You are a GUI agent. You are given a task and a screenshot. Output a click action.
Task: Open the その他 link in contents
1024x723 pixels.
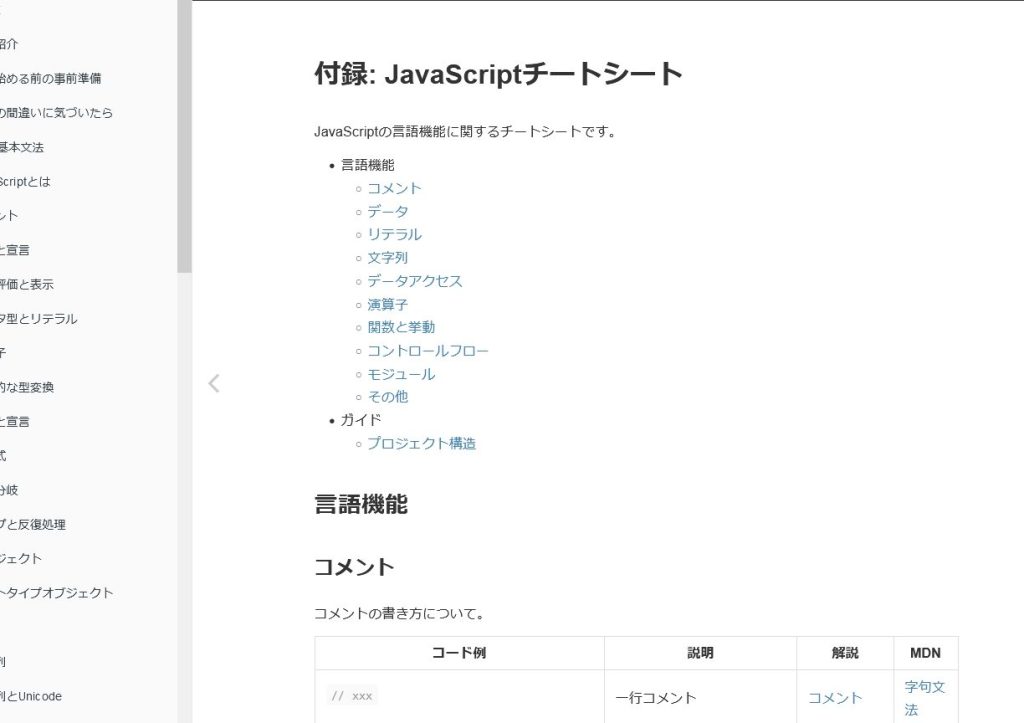click(x=387, y=397)
